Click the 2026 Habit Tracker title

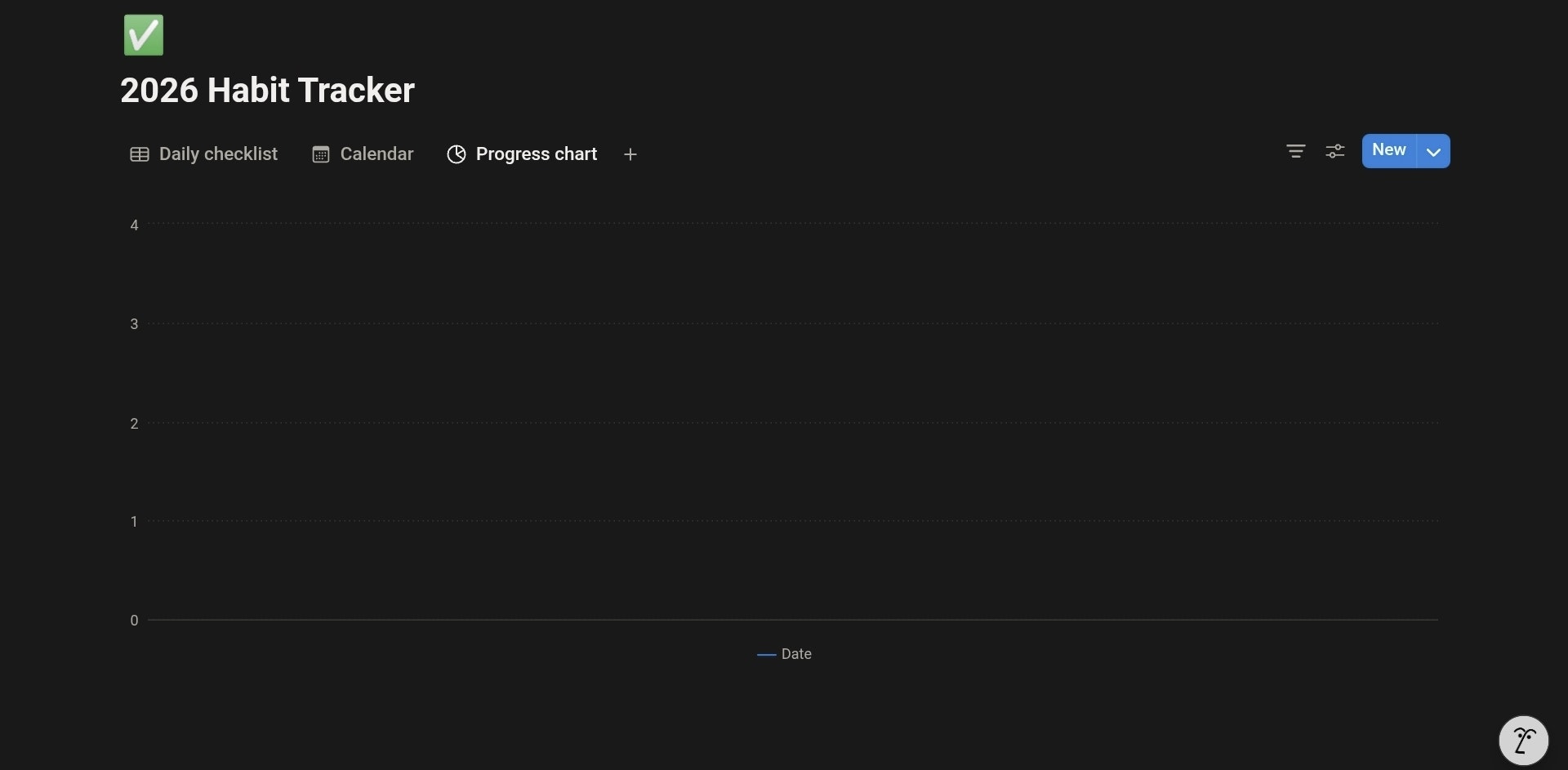coord(268,90)
